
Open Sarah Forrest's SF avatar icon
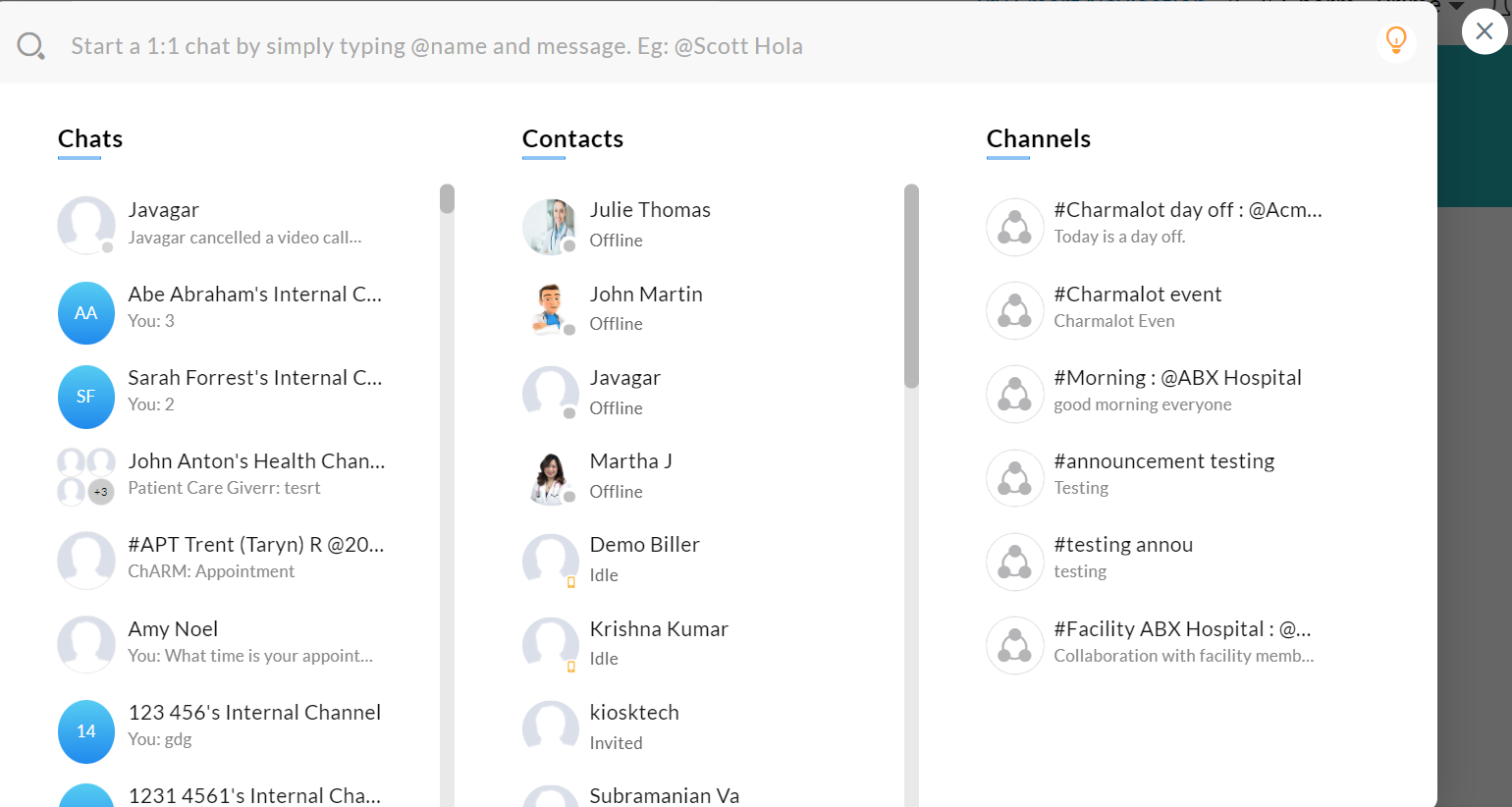86,397
